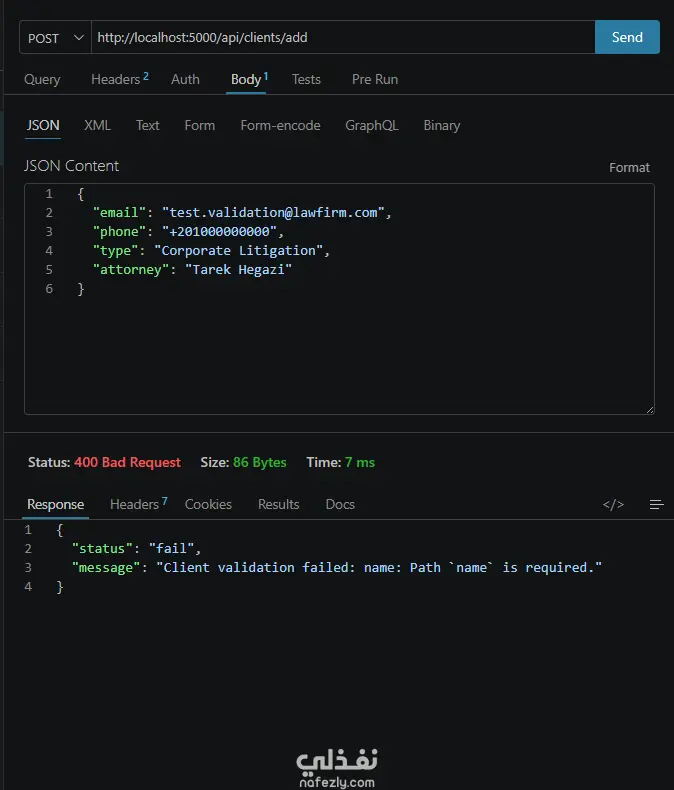The image size is (674, 790).
Task: Show the Response tab
Action: (55, 504)
